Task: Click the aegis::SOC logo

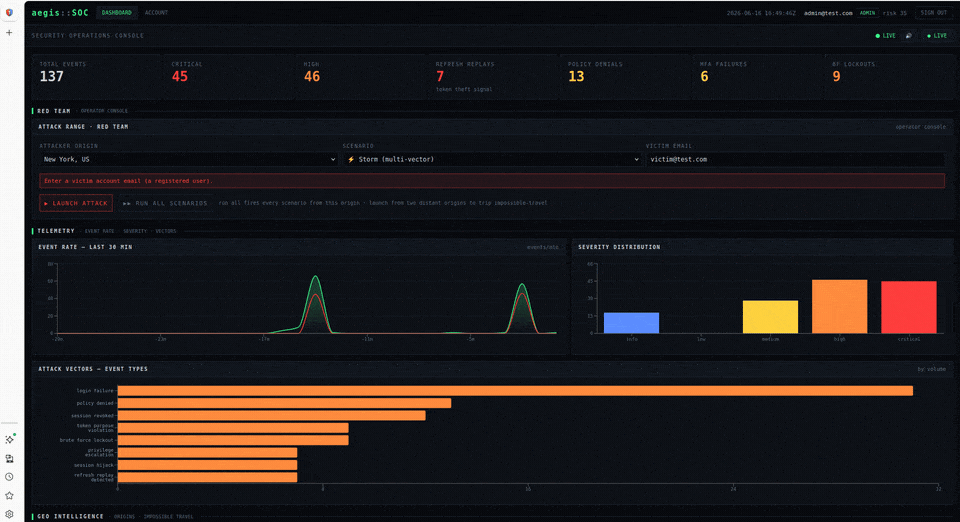Action: pyautogui.click(x=60, y=13)
